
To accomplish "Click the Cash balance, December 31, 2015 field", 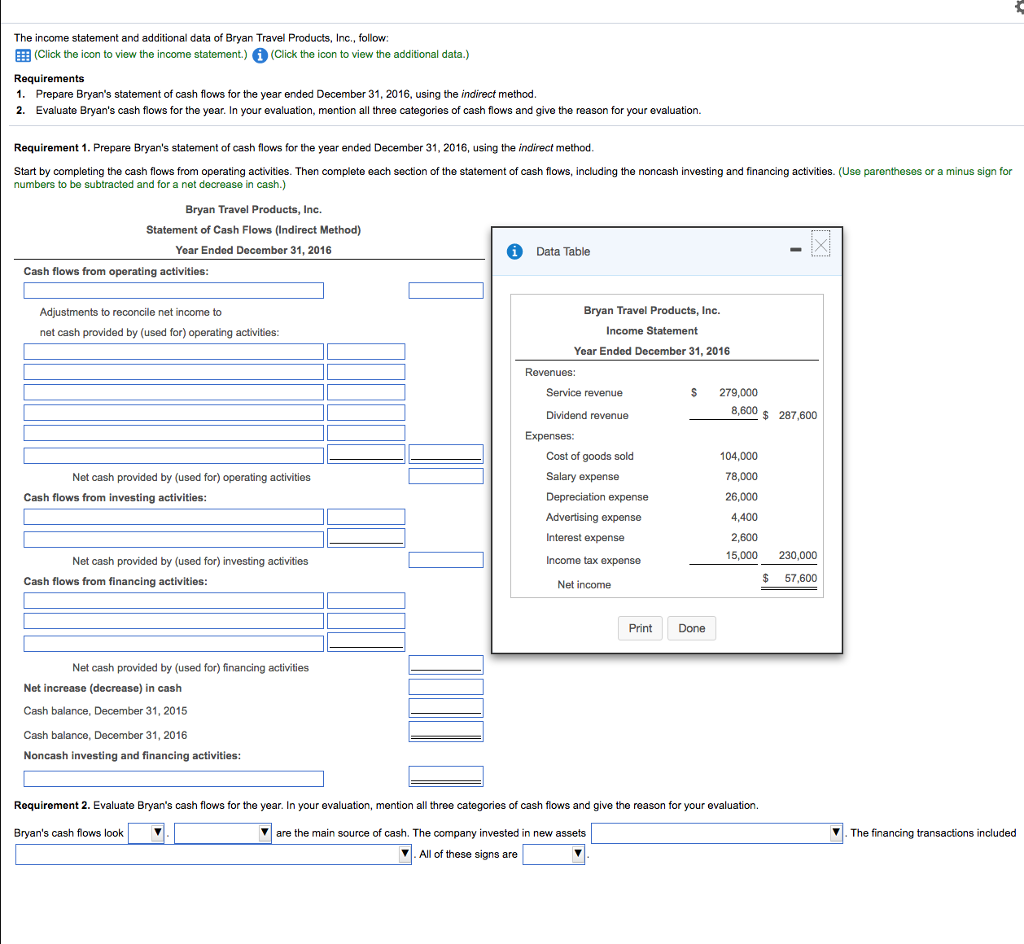I will (446, 708).
